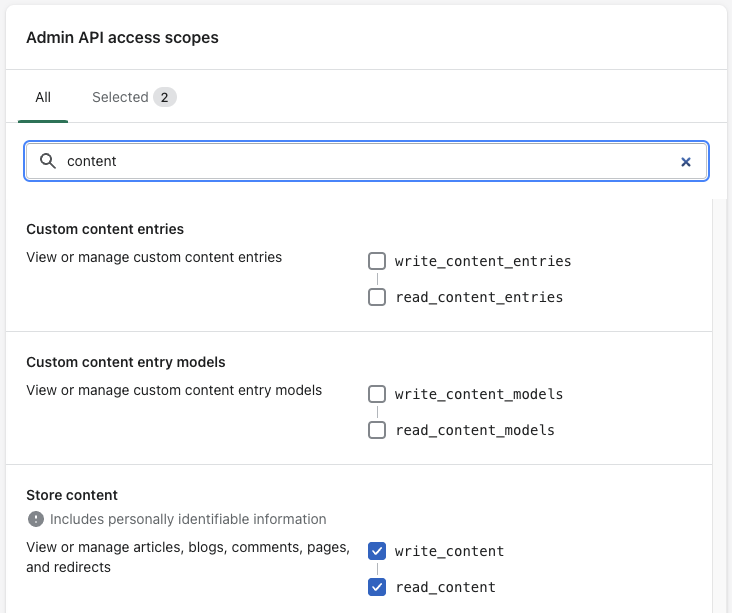Enable write_content_entries scope checkbox
This screenshot has width=732, height=613.
[377, 261]
